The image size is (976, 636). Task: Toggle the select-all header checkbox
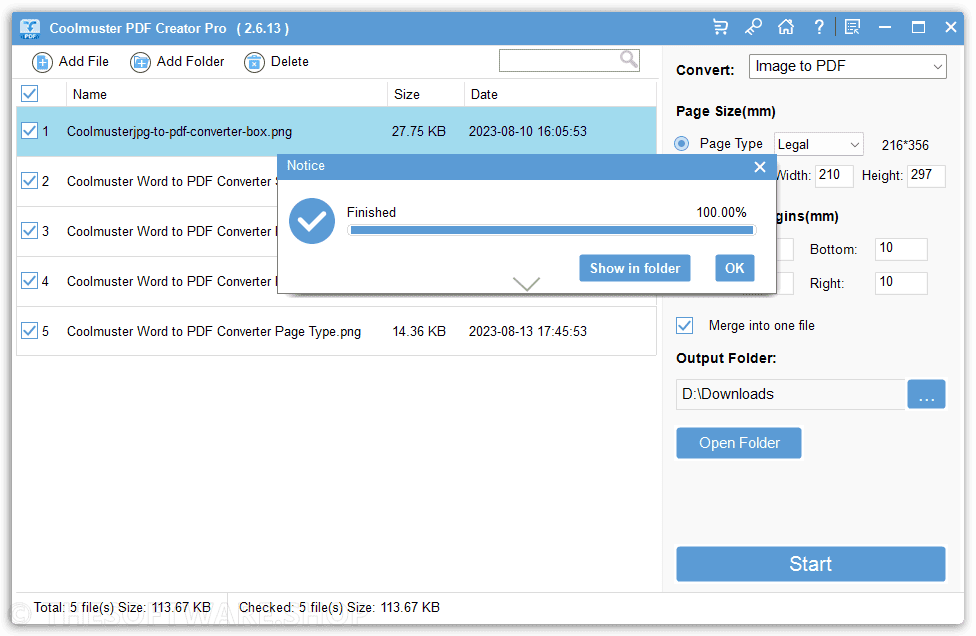(x=29, y=94)
